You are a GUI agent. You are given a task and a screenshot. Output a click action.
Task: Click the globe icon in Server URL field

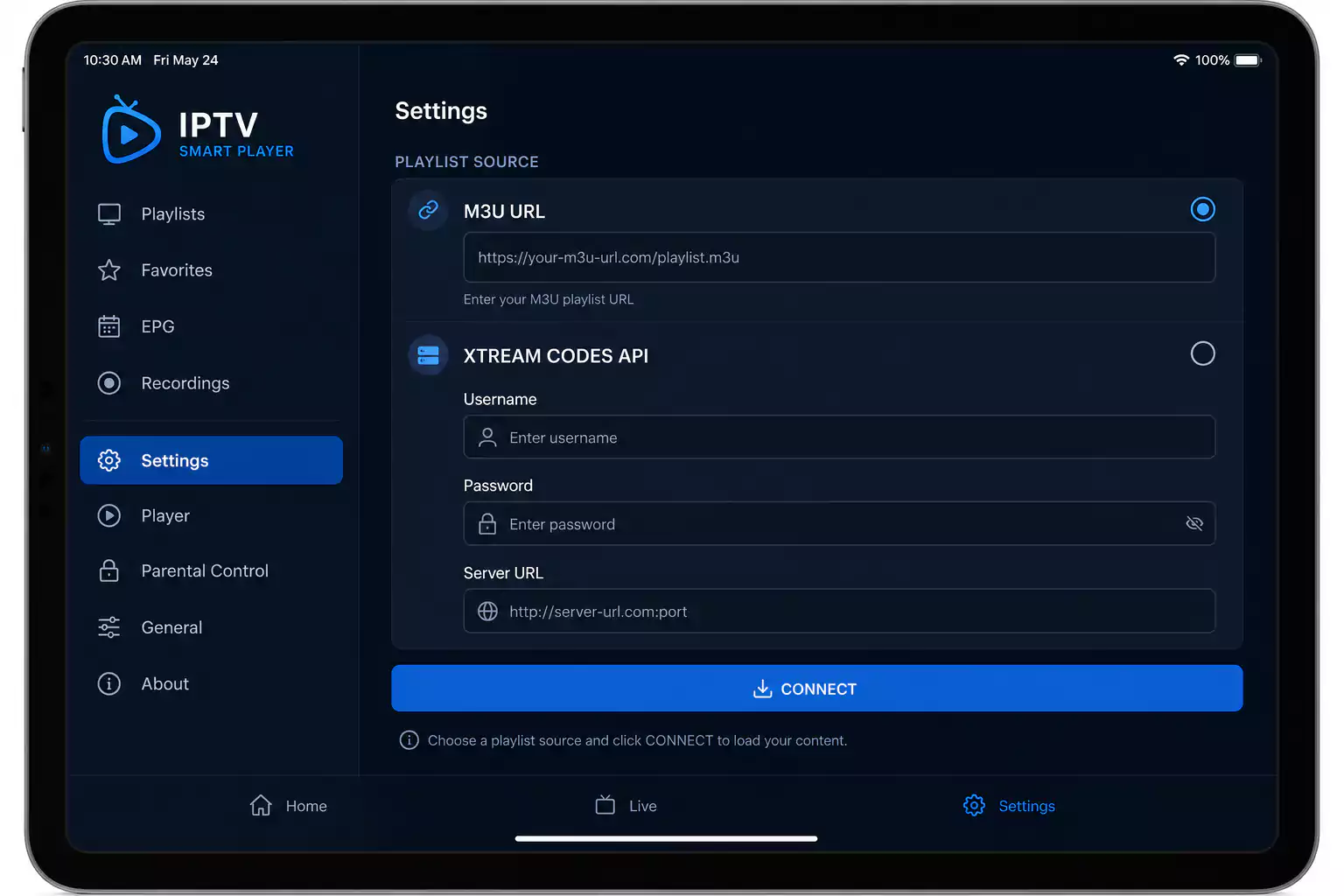(x=487, y=611)
